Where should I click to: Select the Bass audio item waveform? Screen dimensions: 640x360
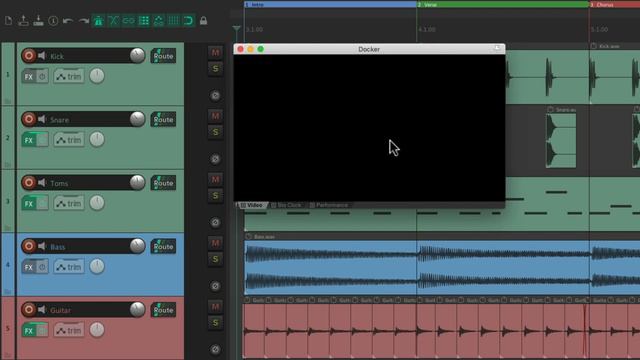[442, 267]
